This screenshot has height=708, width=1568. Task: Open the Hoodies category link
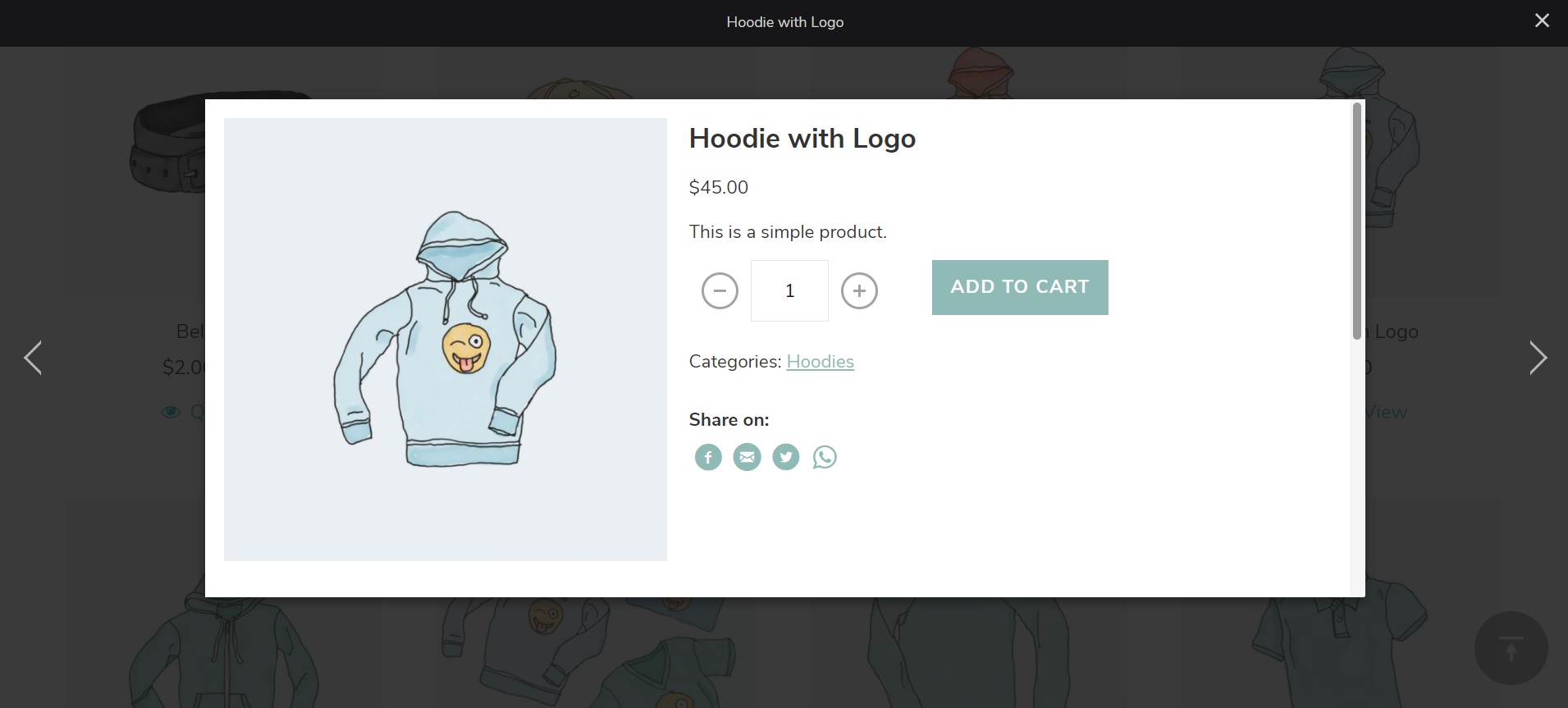[x=820, y=362]
